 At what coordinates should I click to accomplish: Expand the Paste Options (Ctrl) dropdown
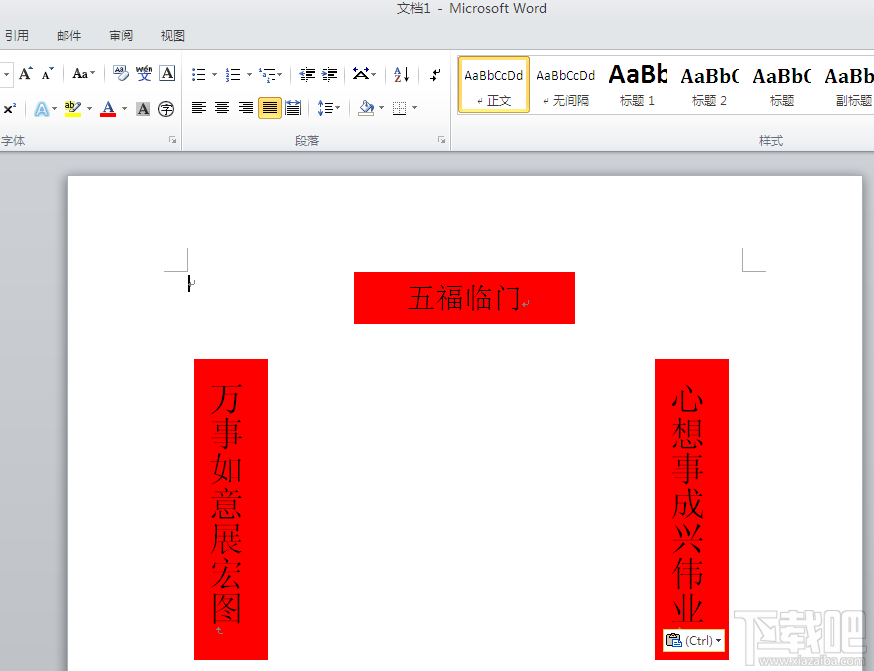click(x=717, y=640)
